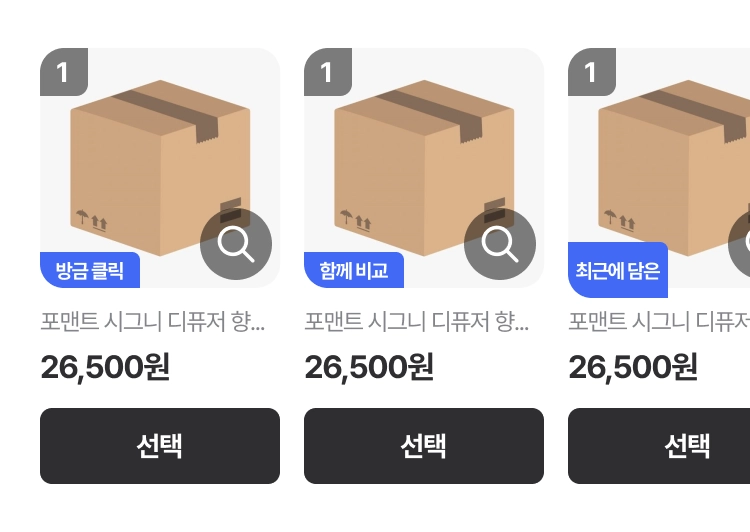Click the blue 방금 클릭 tag
This screenshot has height=532, width=750.
90,270
